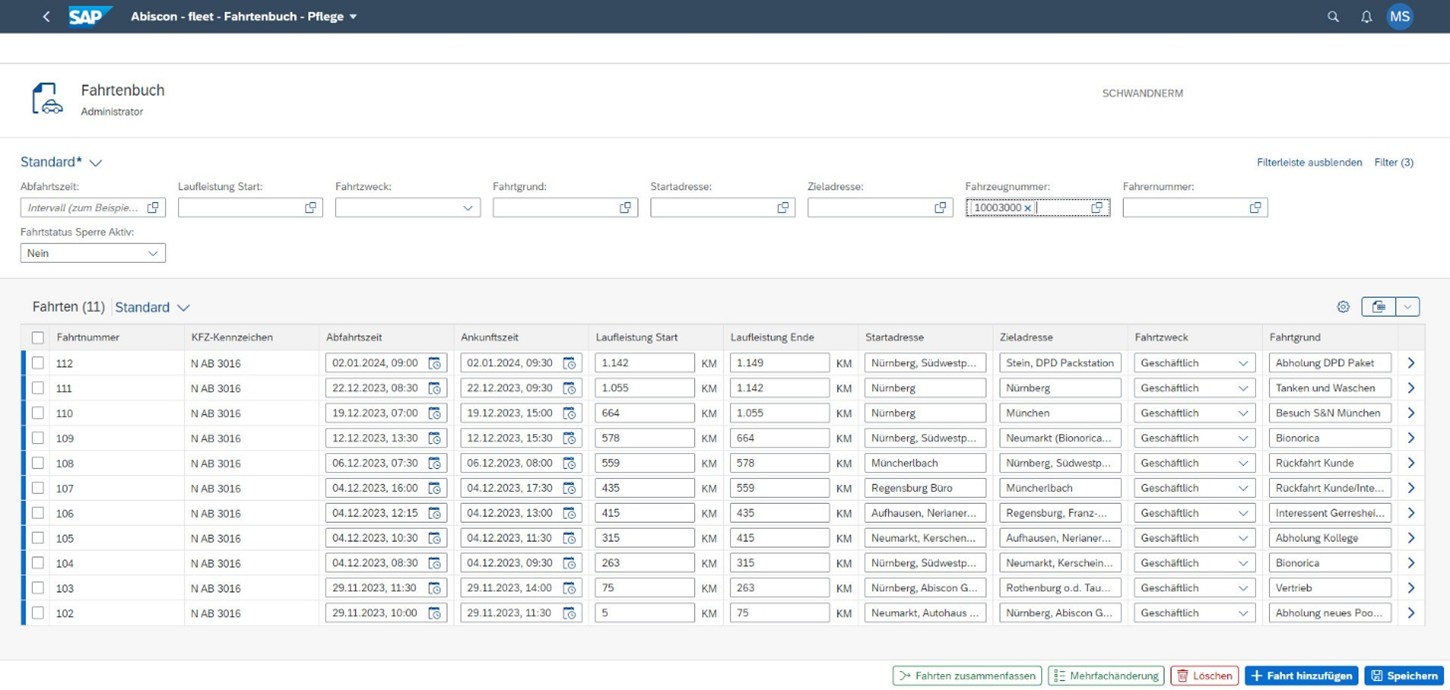Click Fahrten zusammenfassen button
This screenshot has width=1450, height=690.
click(967, 676)
